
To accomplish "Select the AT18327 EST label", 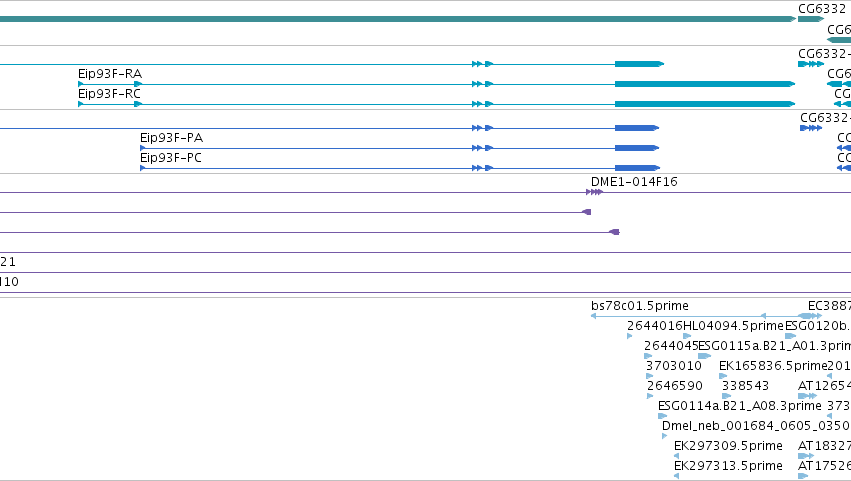I will (x=824, y=446).
